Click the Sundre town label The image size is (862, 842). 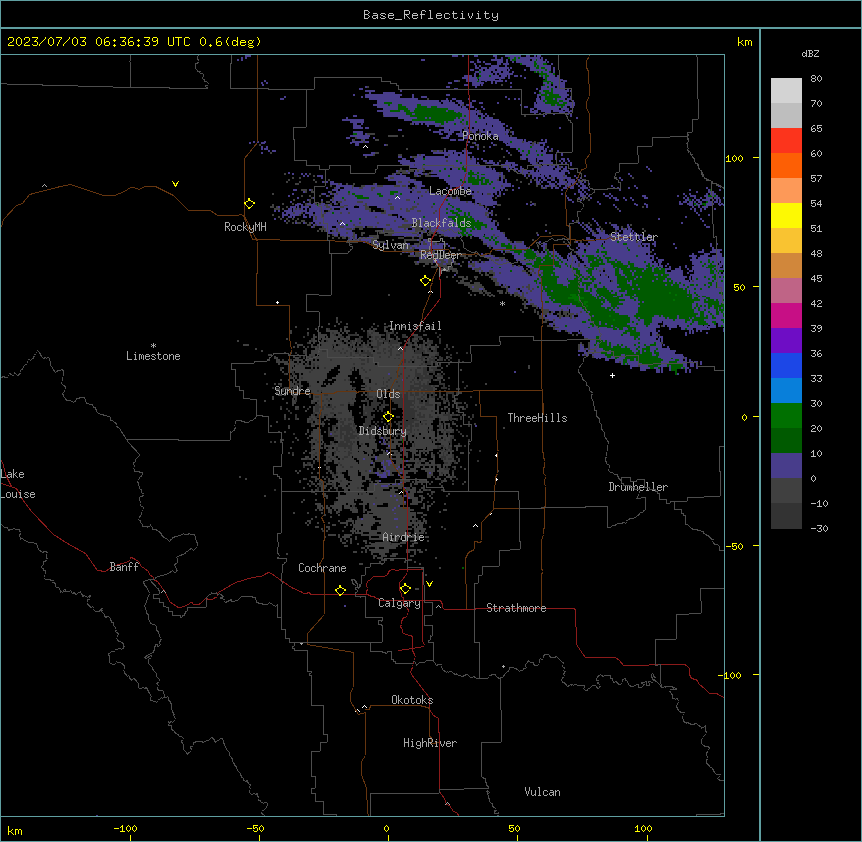(292, 391)
